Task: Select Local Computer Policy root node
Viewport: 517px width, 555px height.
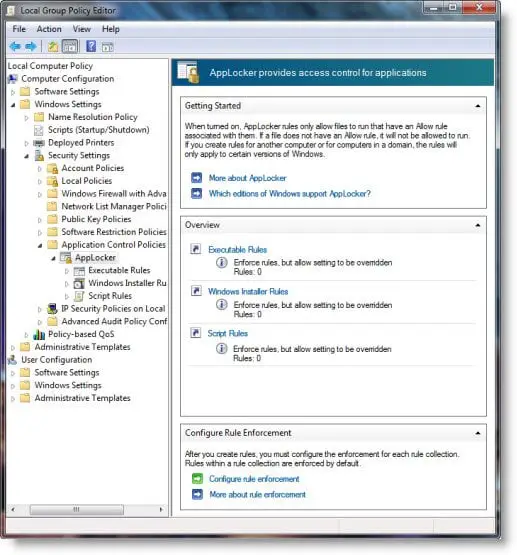Action: (50, 66)
